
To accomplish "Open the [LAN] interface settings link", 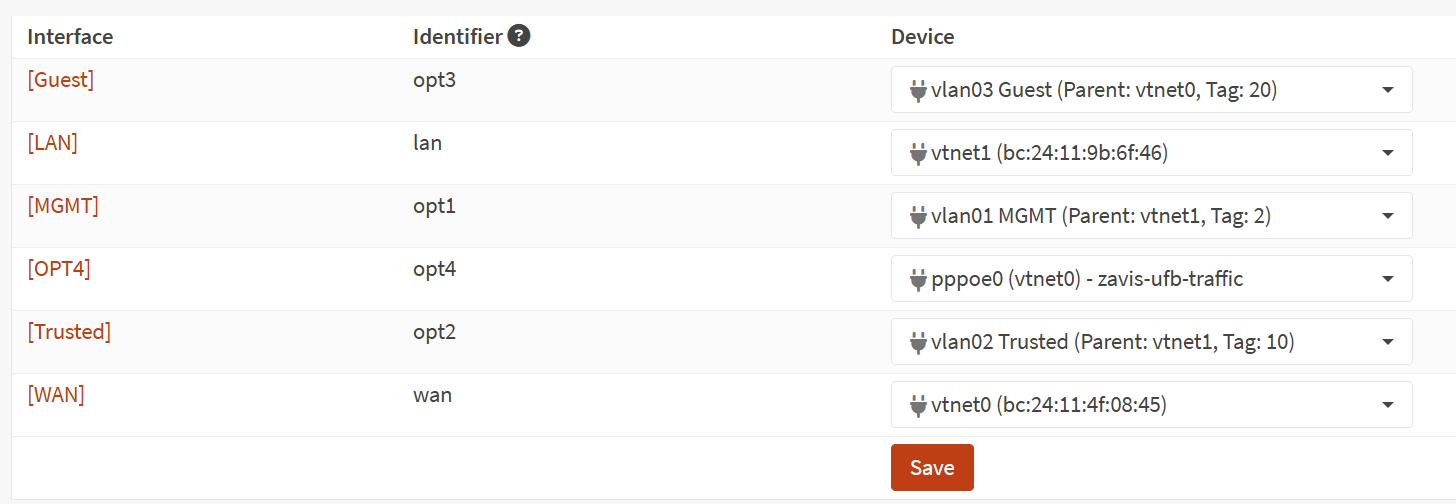I will (x=52, y=143).
